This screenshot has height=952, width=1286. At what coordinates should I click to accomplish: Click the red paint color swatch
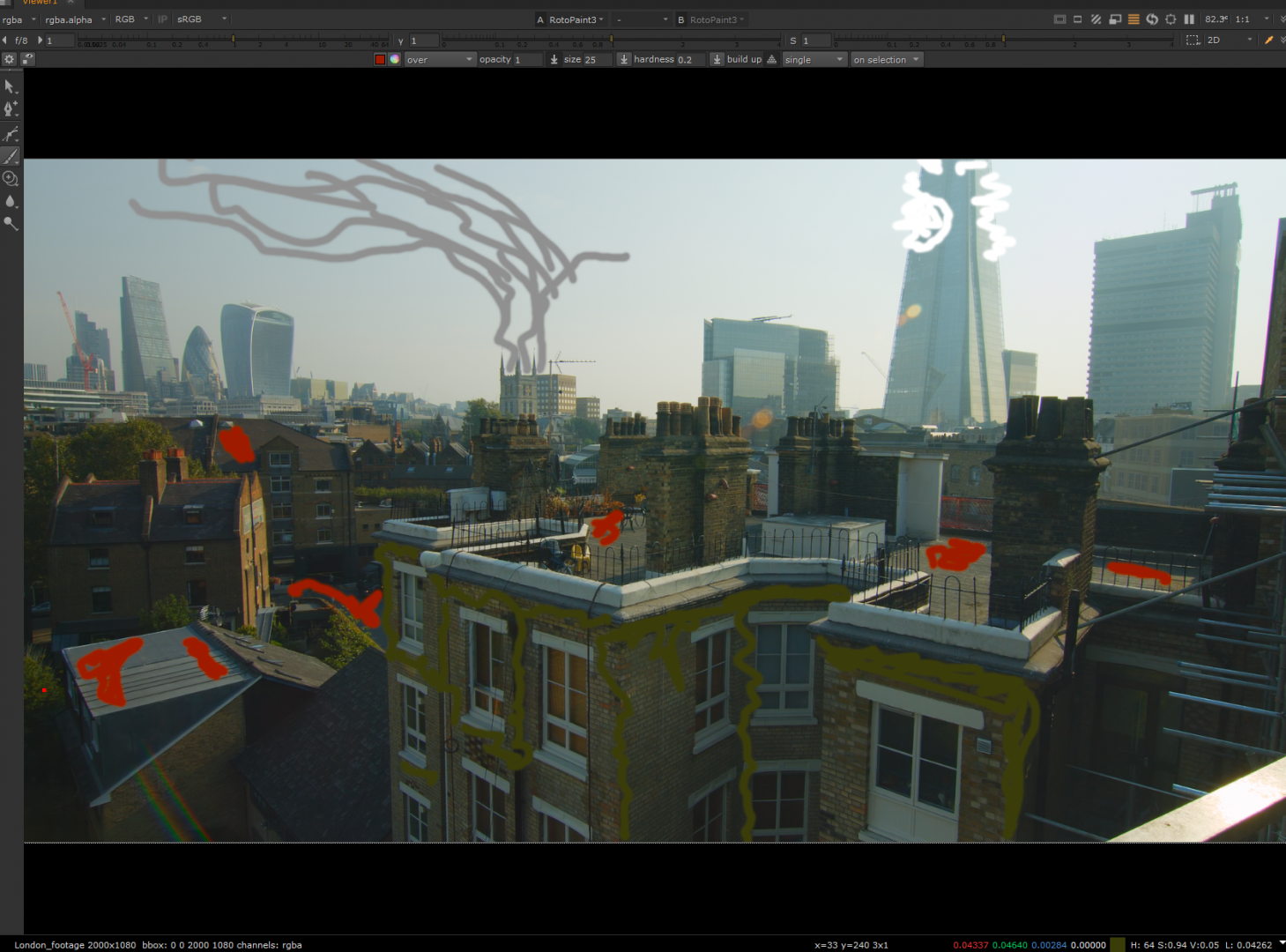pyautogui.click(x=380, y=60)
